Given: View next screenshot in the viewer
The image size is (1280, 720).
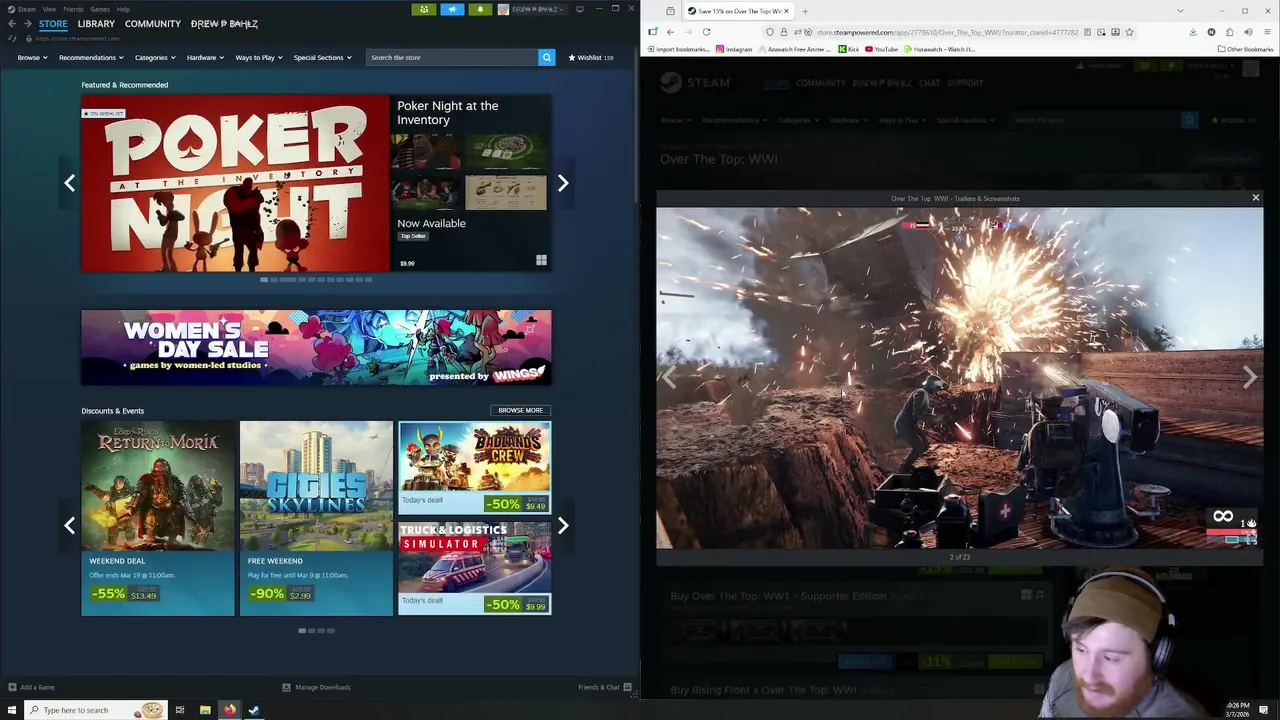Looking at the screenshot, I should tap(1249, 377).
